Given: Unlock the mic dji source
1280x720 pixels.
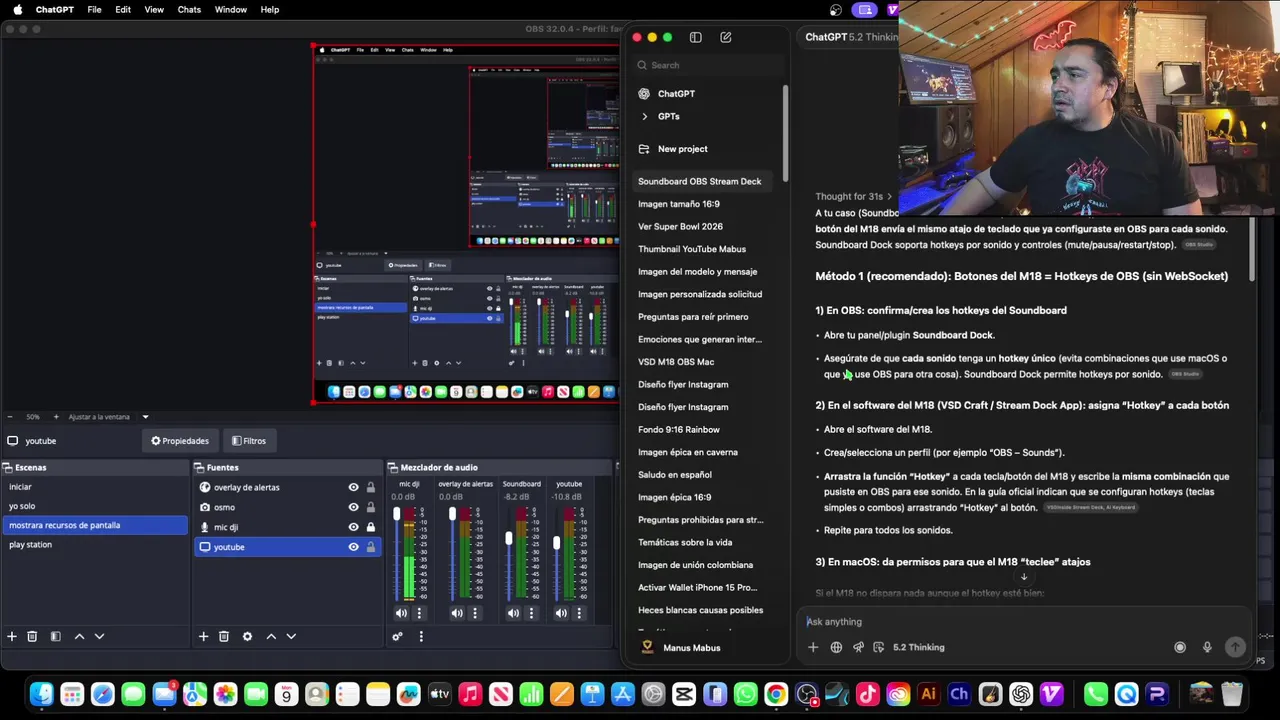Looking at the screenshot, I should (371, 527).
